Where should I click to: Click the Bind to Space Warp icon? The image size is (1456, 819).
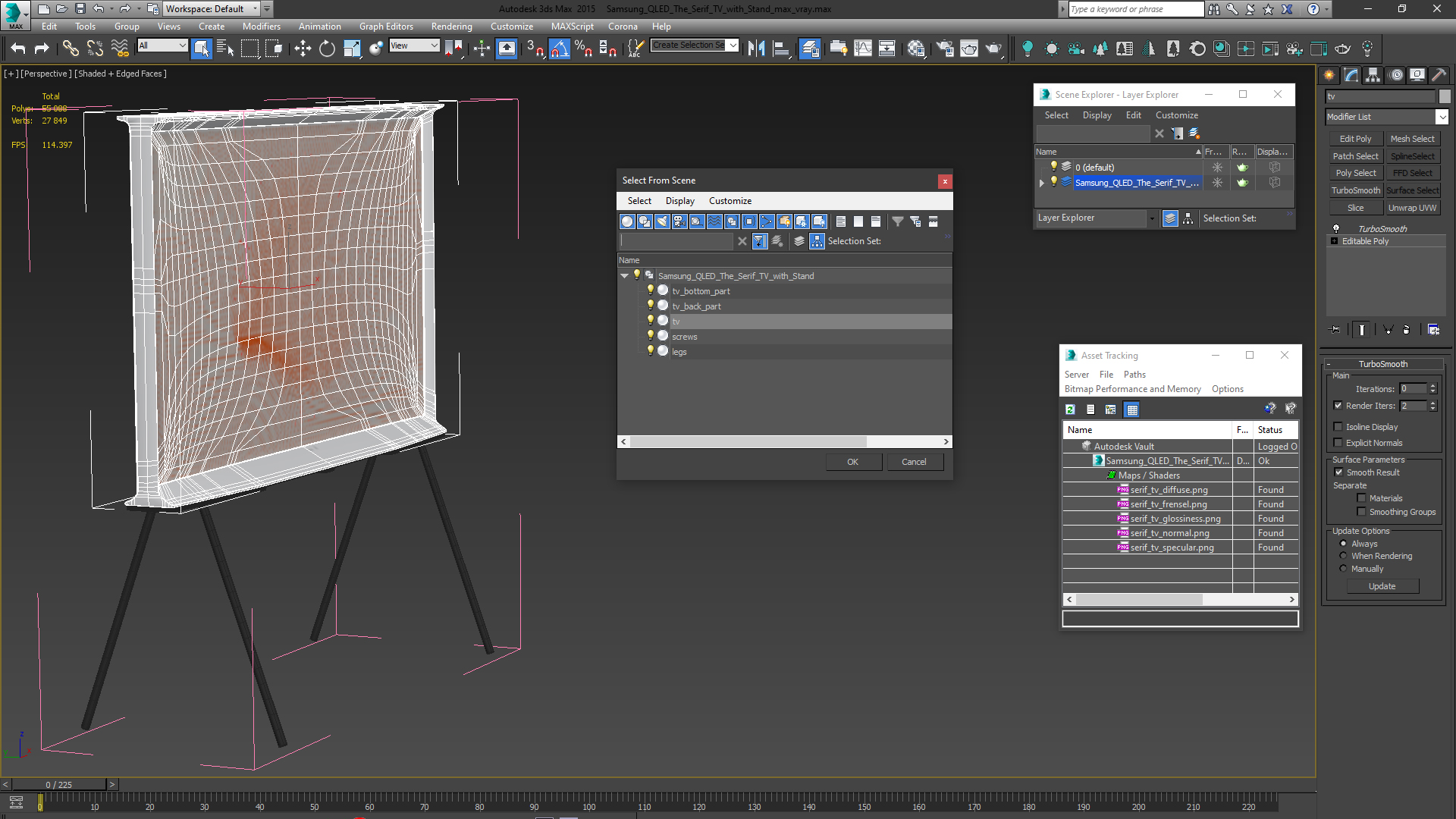tap(120, 49)
